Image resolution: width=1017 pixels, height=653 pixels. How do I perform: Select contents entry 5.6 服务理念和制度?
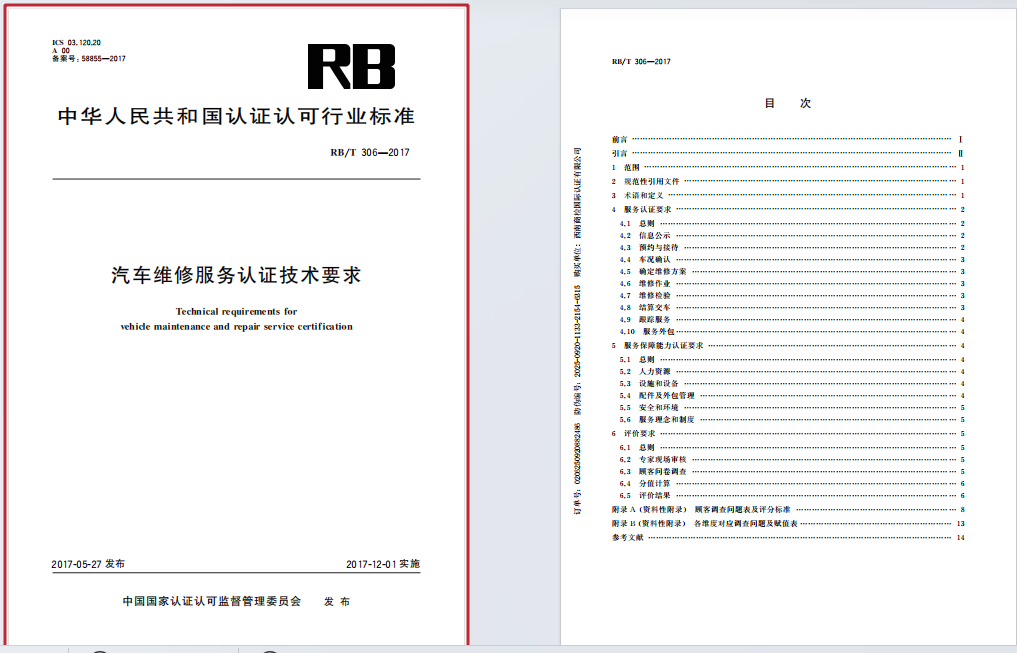point(791,420)
